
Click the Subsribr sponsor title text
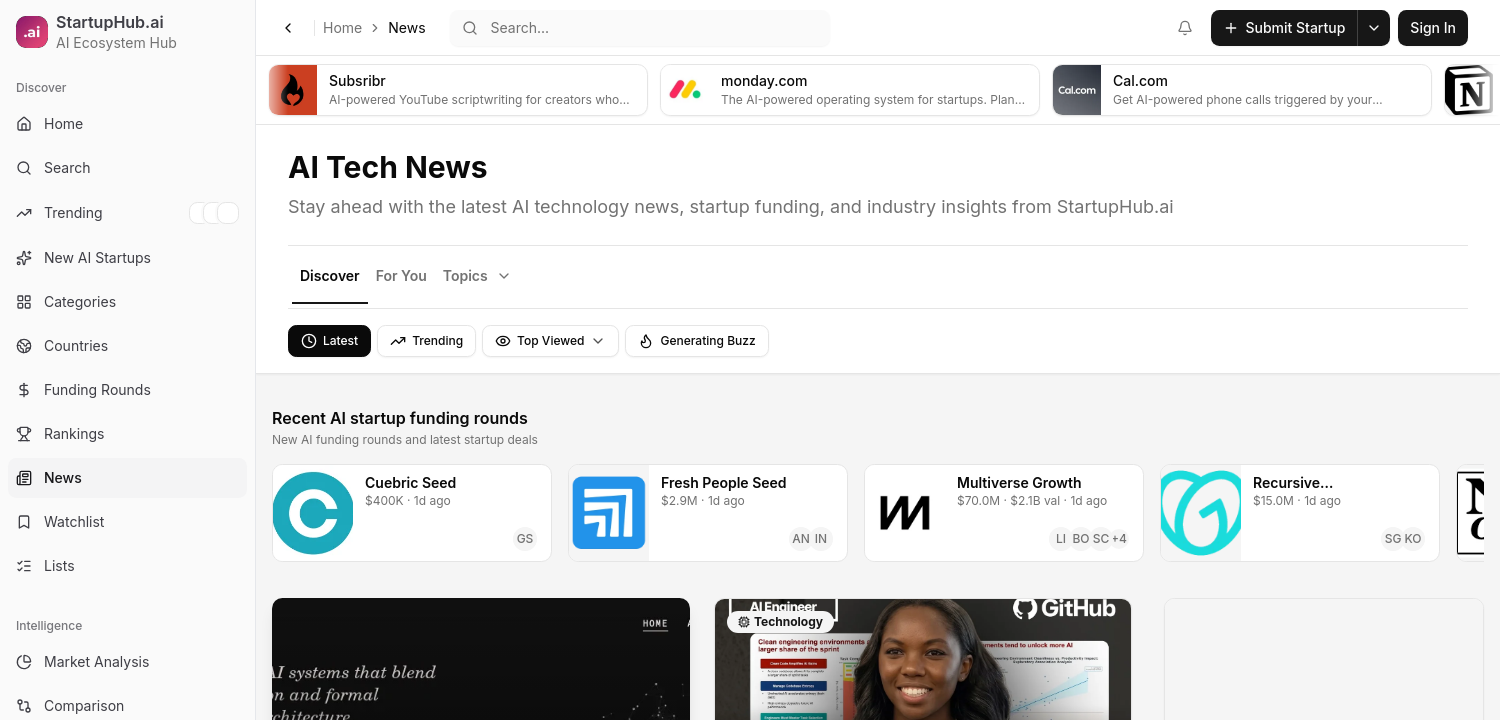357,81
